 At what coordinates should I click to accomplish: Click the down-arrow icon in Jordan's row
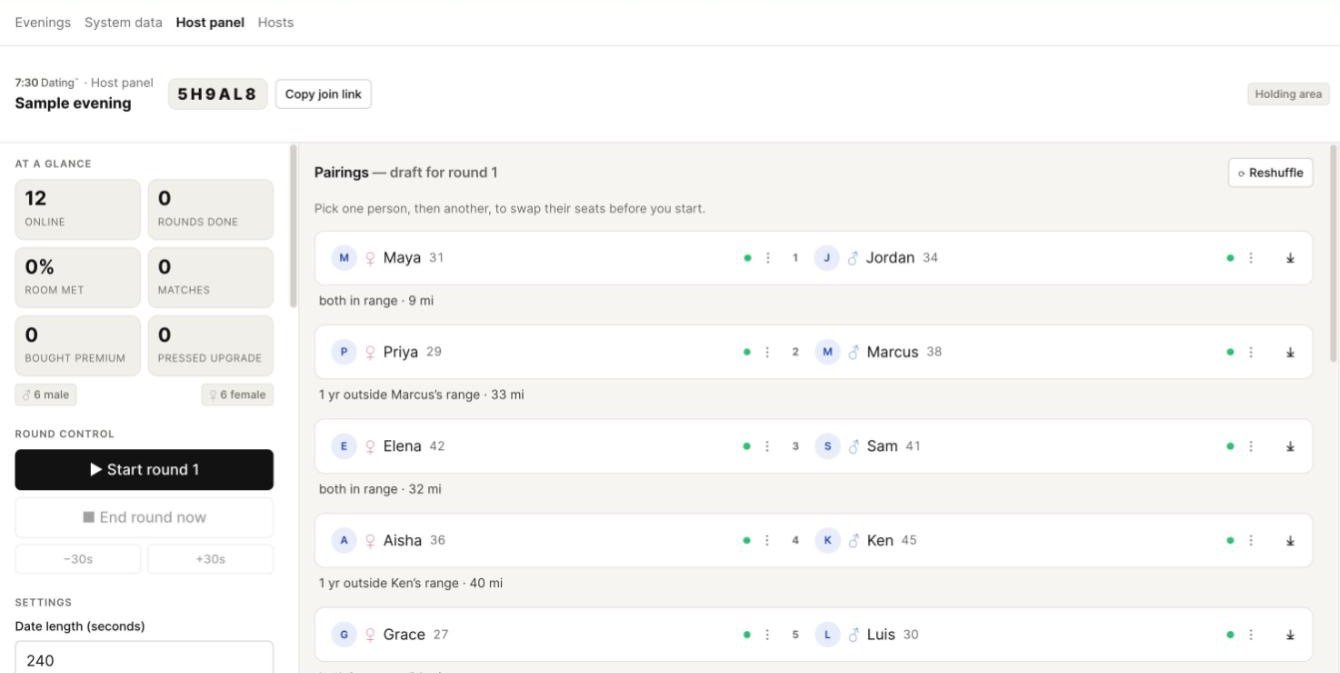point(1290,258)
